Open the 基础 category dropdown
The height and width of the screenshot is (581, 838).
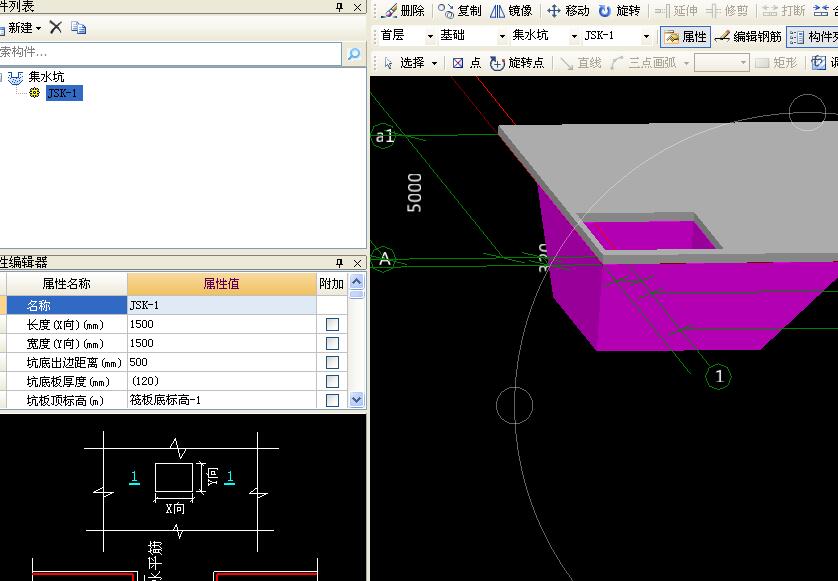pos(502,36)
